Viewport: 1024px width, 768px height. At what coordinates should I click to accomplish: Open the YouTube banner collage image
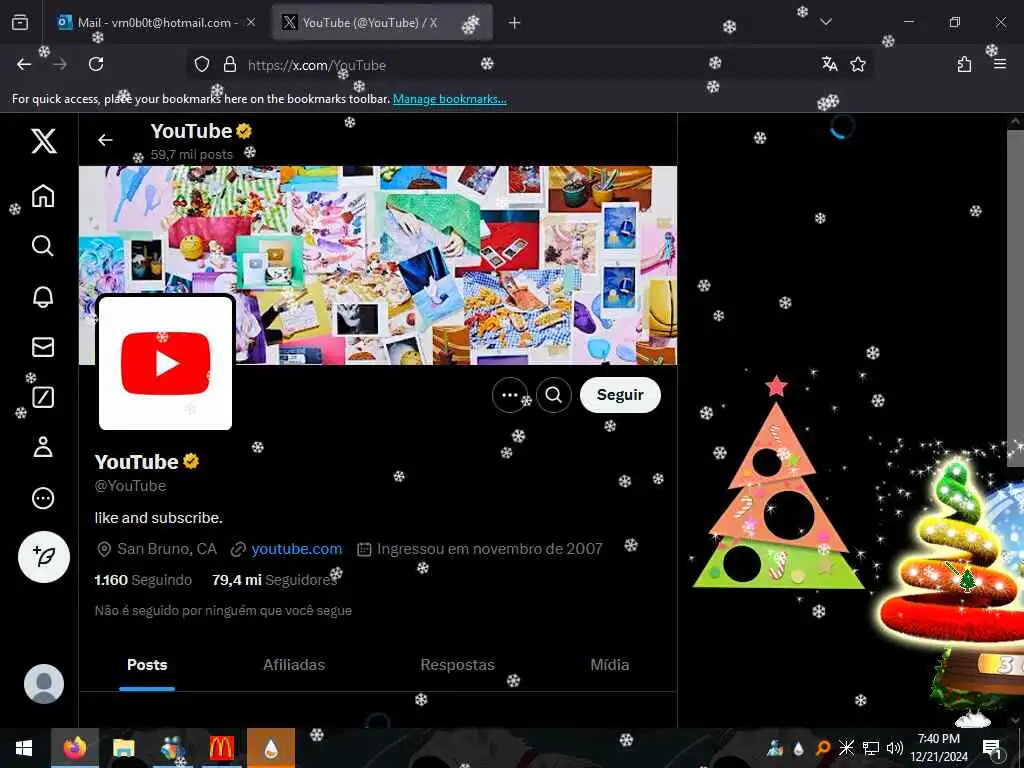[x=378, y=265]
